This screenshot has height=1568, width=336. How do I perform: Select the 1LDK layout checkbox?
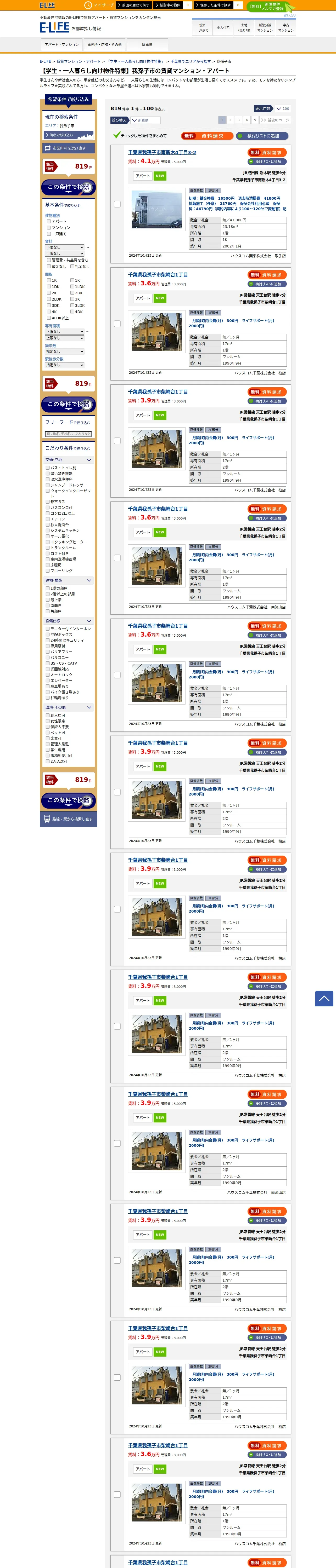click(x=72, y=286)
